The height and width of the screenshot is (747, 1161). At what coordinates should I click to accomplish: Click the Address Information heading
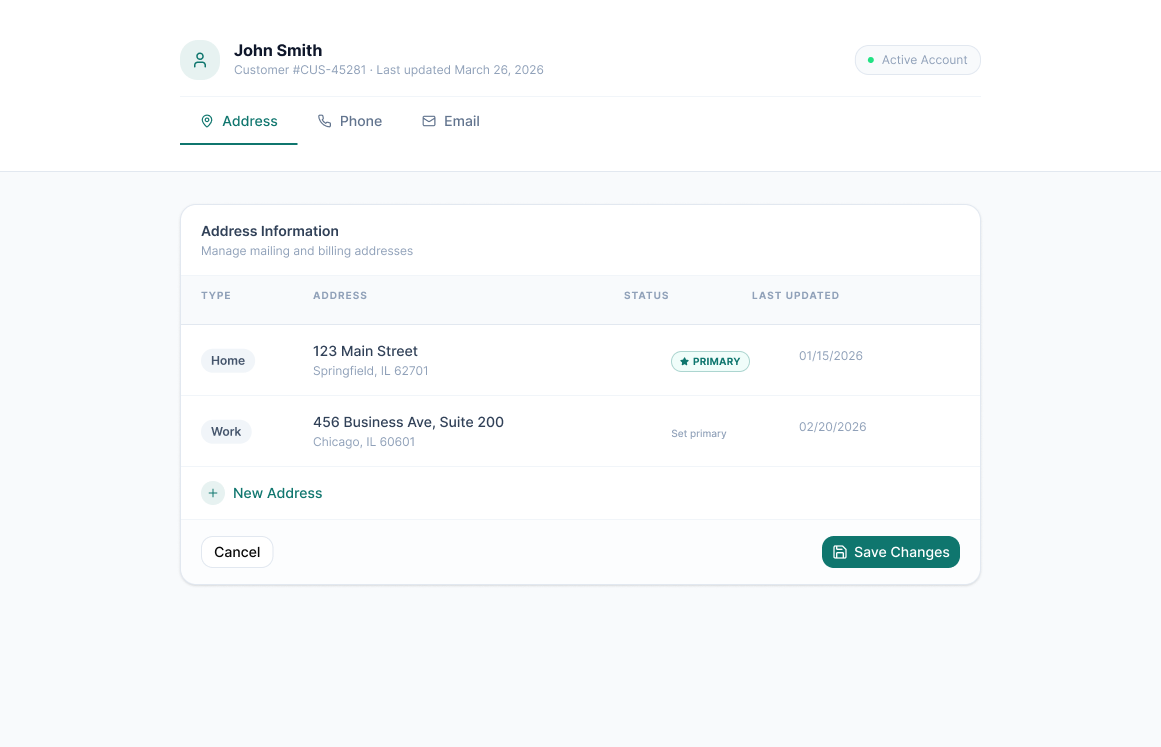point(270,231)
